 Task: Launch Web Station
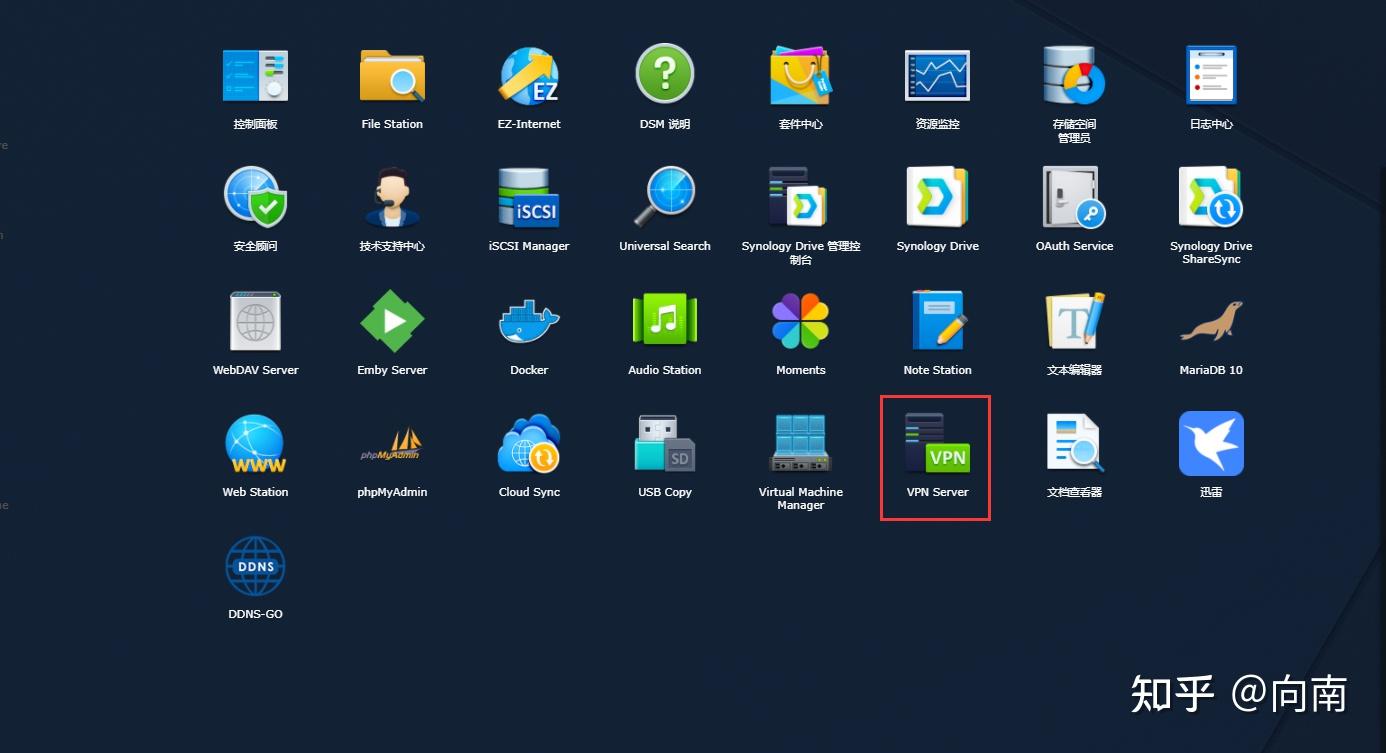click(x=255, y=443)
